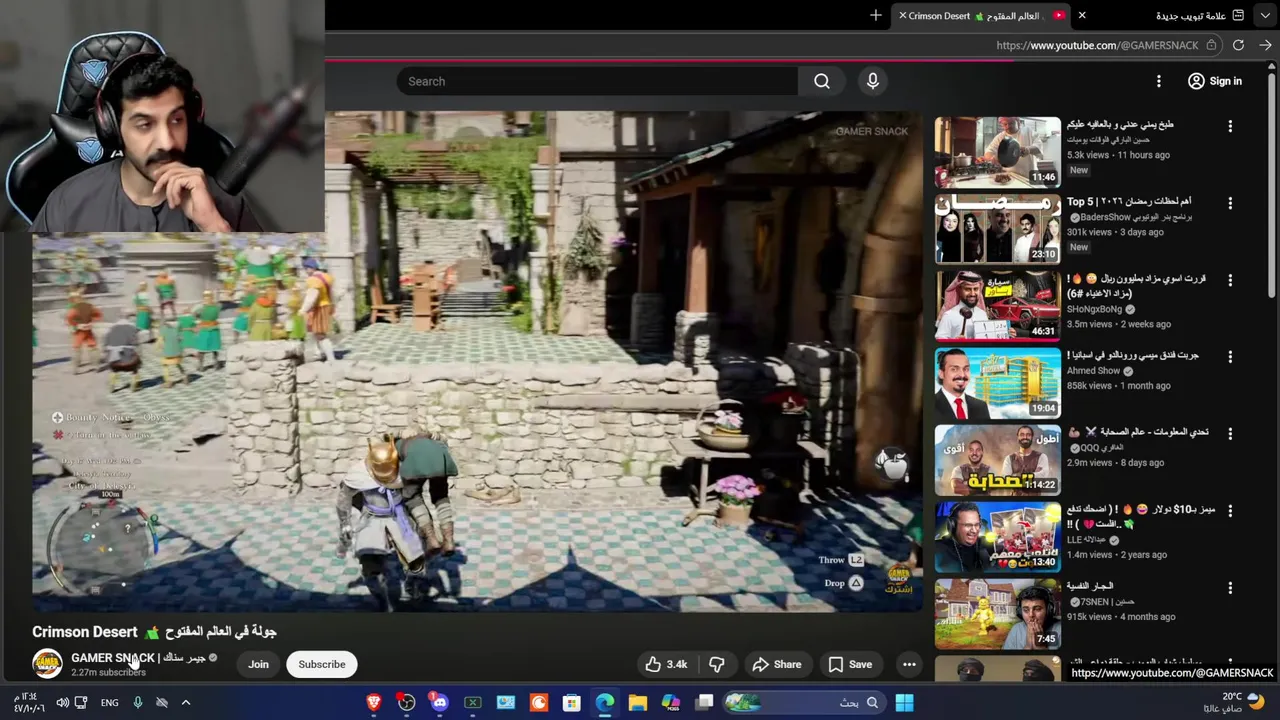This screenshot has height=720, width=1280.
Task: Click the site lock icon in address bar
Action: click(x=1211, y=45)
